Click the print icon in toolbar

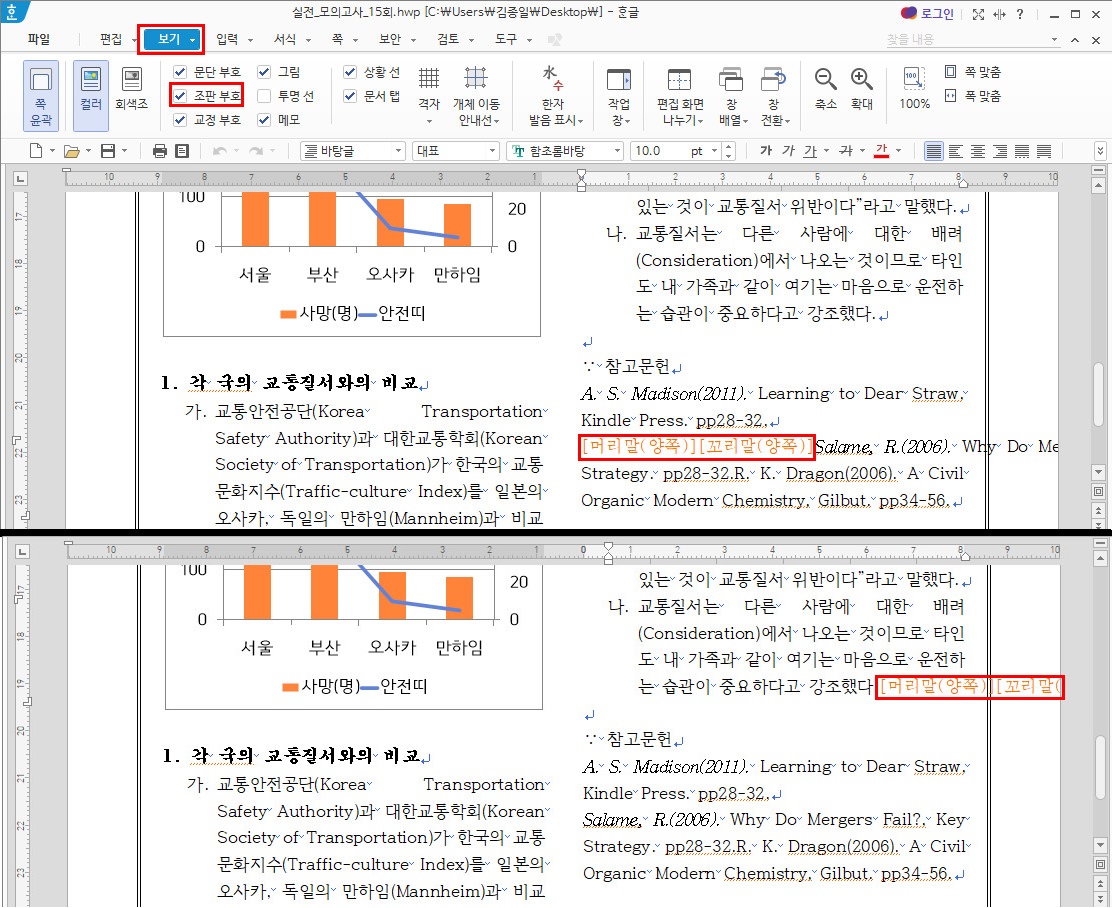[x=159, y=151]
